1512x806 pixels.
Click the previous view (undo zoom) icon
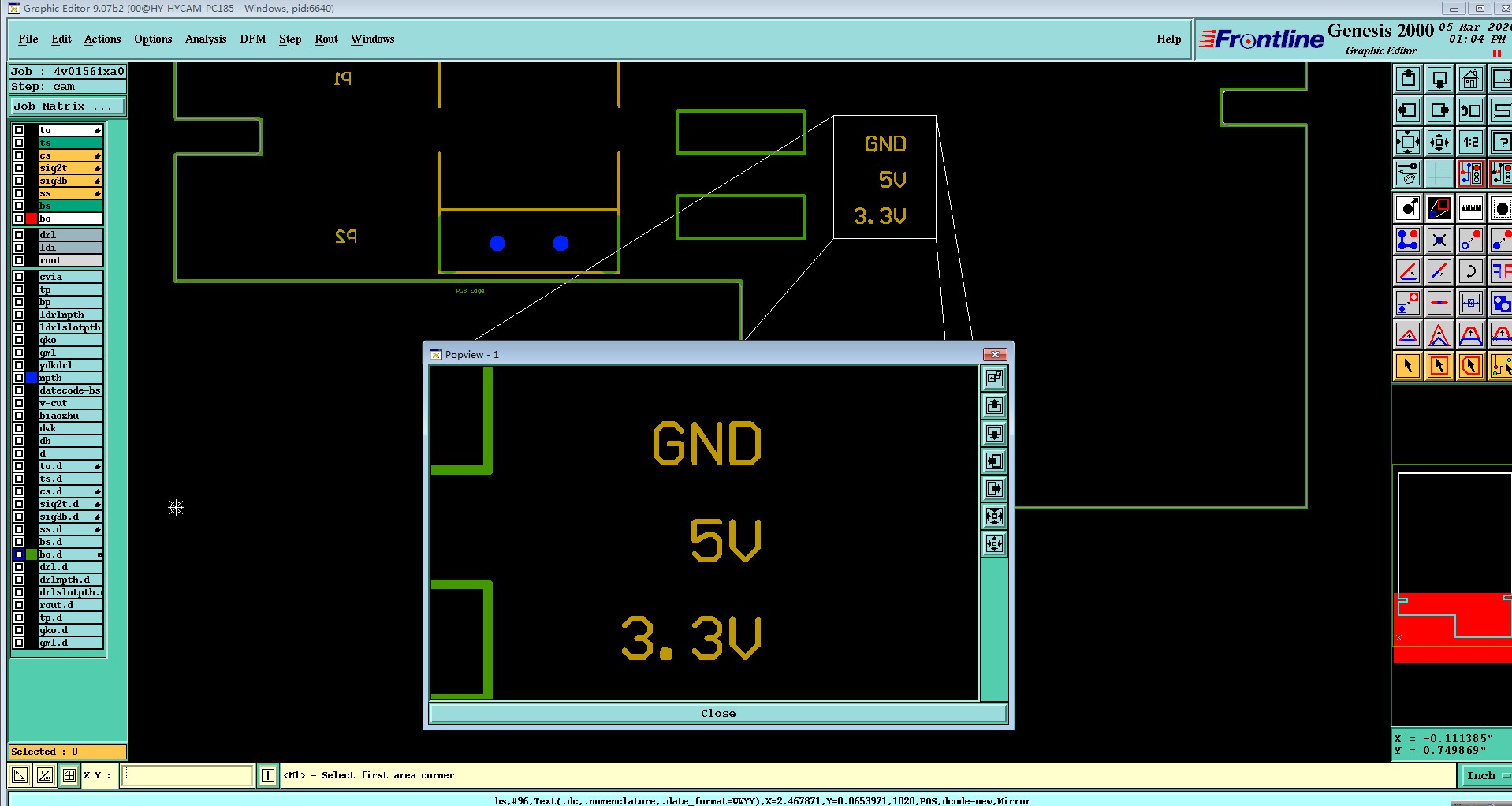pos(1471,110)
